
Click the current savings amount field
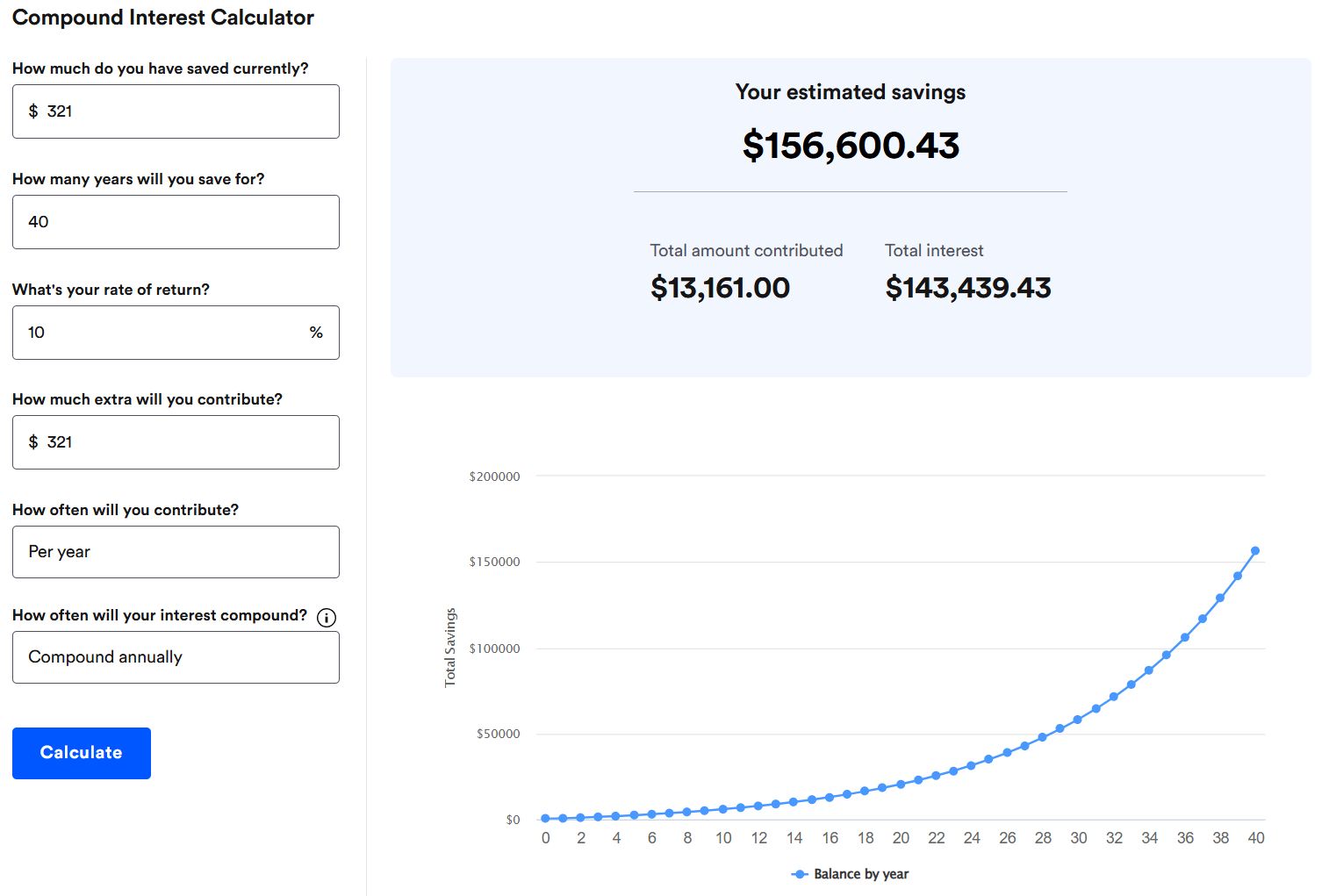click(176, 111)
